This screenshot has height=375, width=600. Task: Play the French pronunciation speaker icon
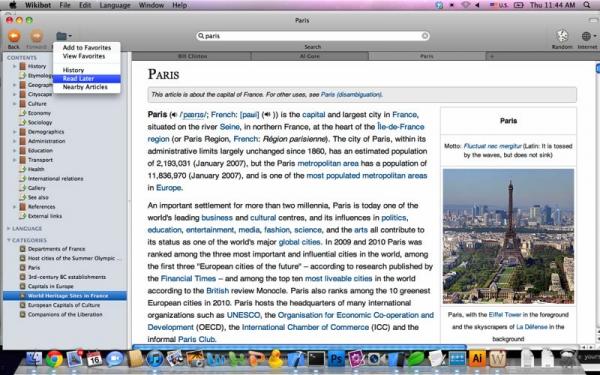point(267,115)
